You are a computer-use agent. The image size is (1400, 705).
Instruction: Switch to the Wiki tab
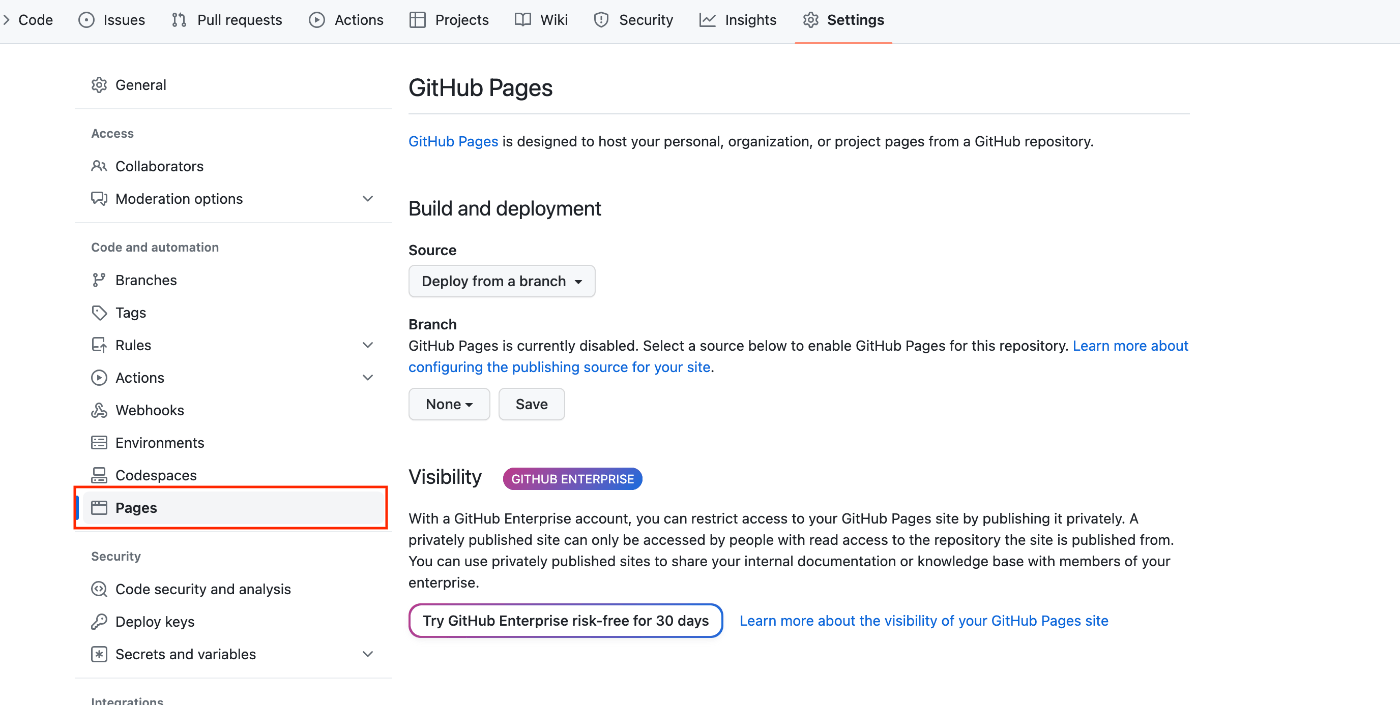pyautogui.click(x=541, y=20)
